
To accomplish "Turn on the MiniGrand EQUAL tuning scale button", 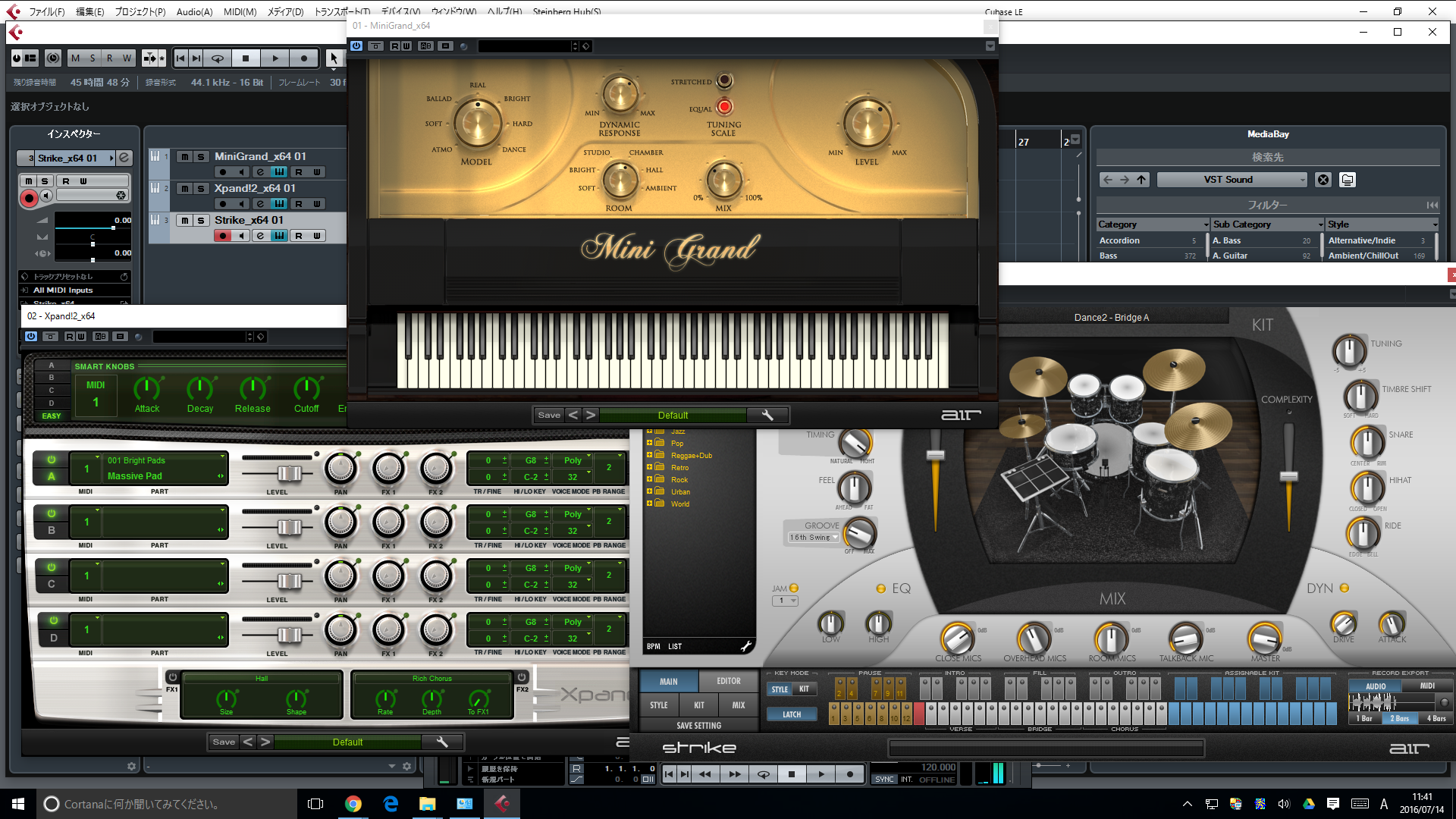I will coord(724,107).
